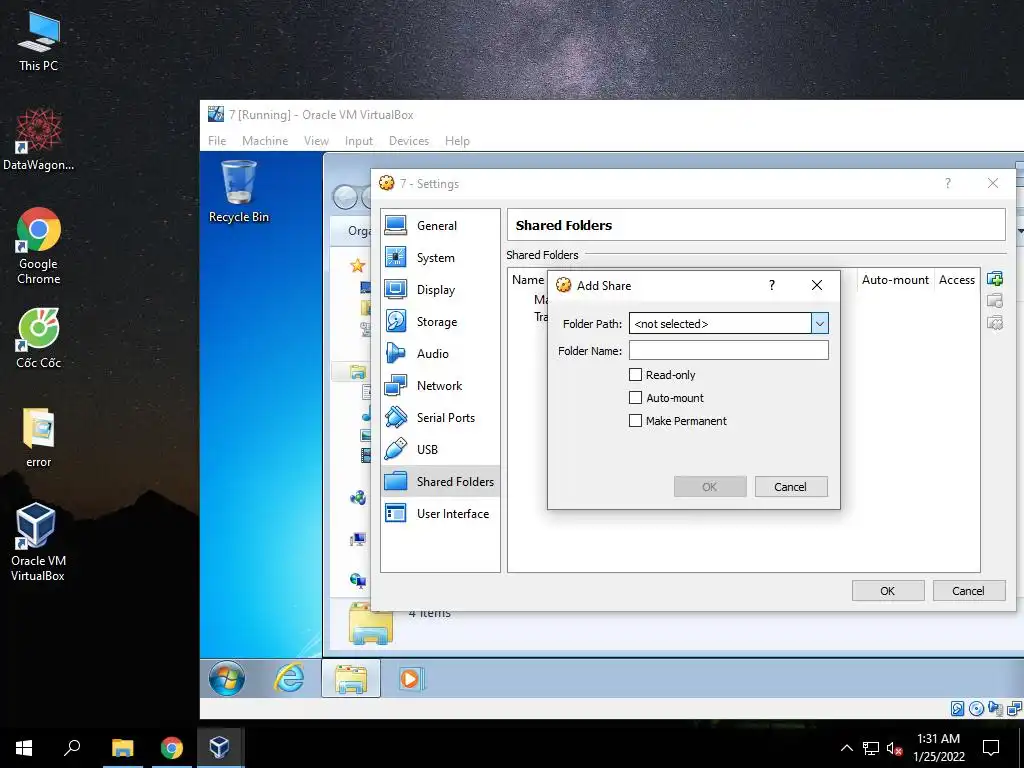Open the error folder on desktop

point(39,438)
